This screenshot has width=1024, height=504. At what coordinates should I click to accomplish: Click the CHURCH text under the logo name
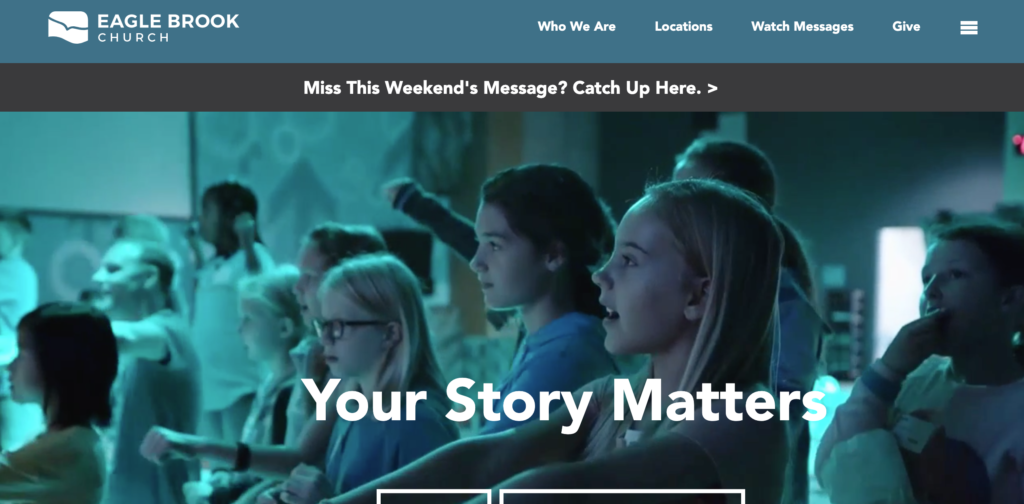[x=133, y=38]
